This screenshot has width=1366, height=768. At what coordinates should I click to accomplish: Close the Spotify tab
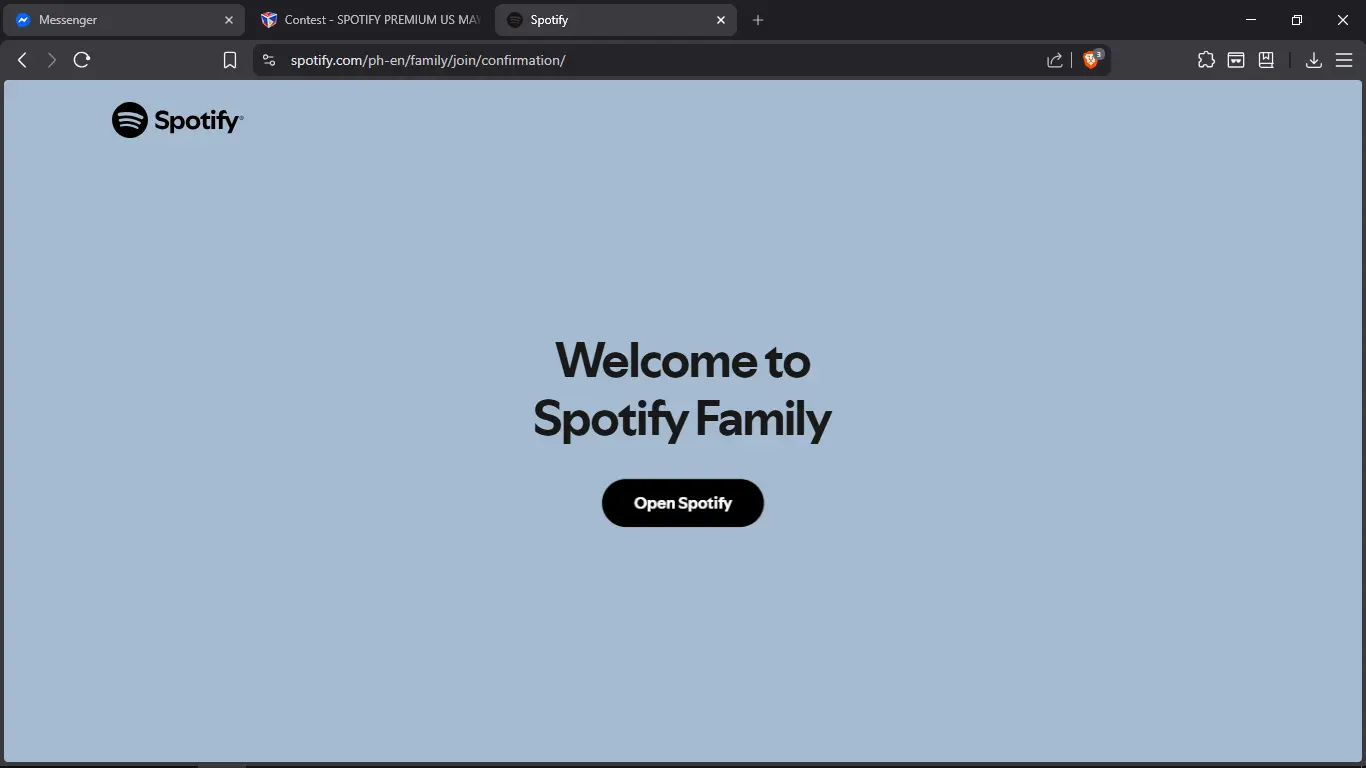click(x=721, y=20)
